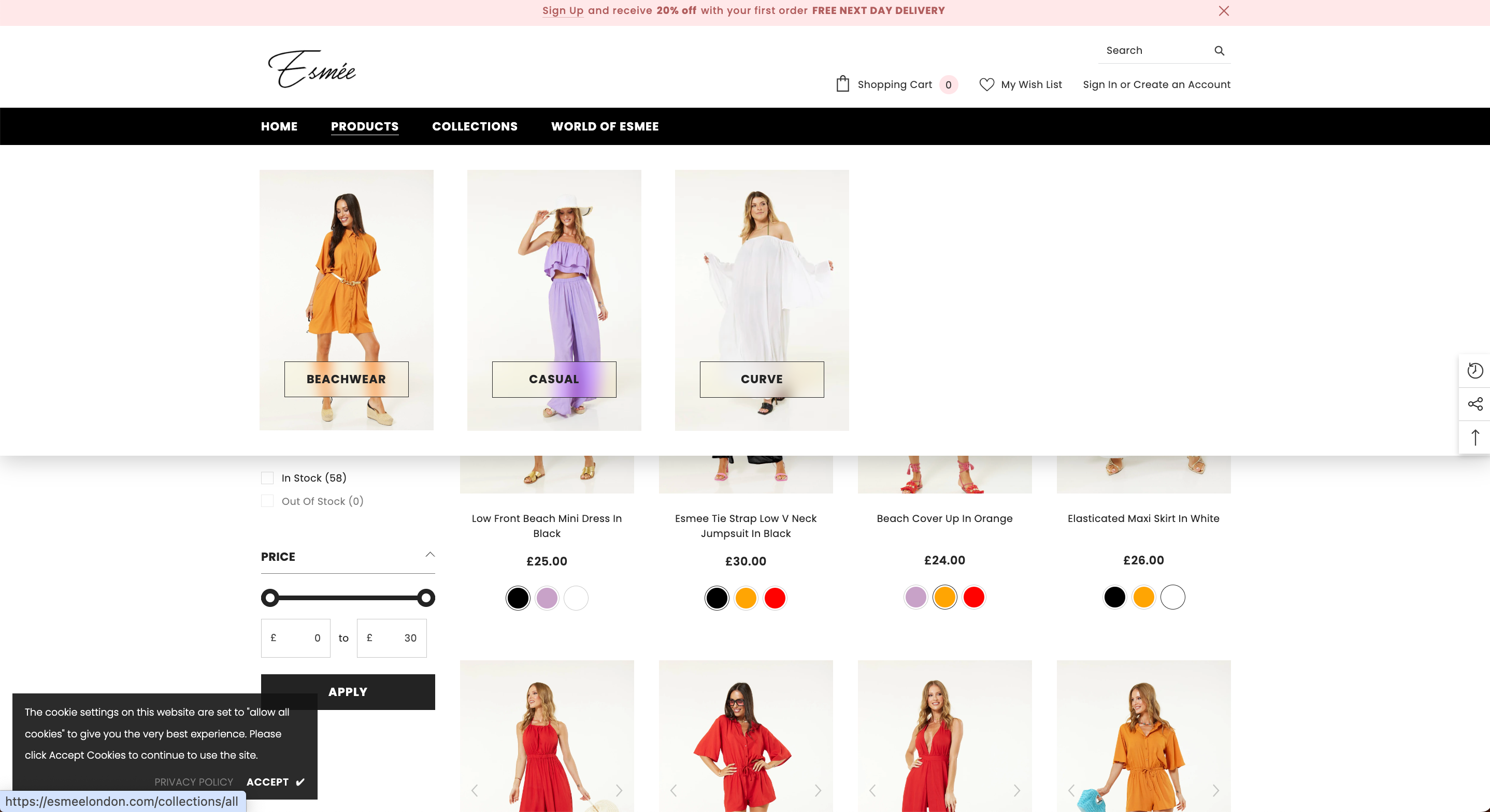1490x812 pixels.
Task: Select white swatch for Elasticated Maxi Skirt
Action: pyautogui.click(x=1172, y=597)
